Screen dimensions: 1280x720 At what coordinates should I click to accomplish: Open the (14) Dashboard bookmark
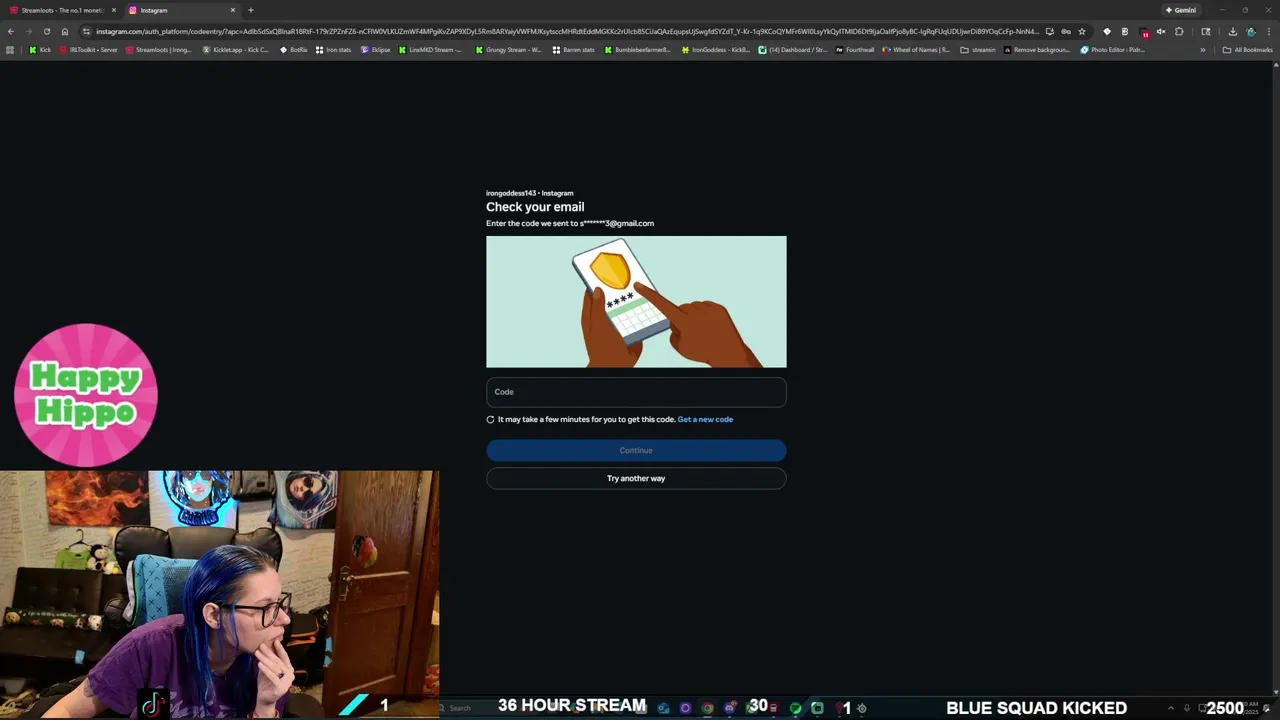(792, 49)
